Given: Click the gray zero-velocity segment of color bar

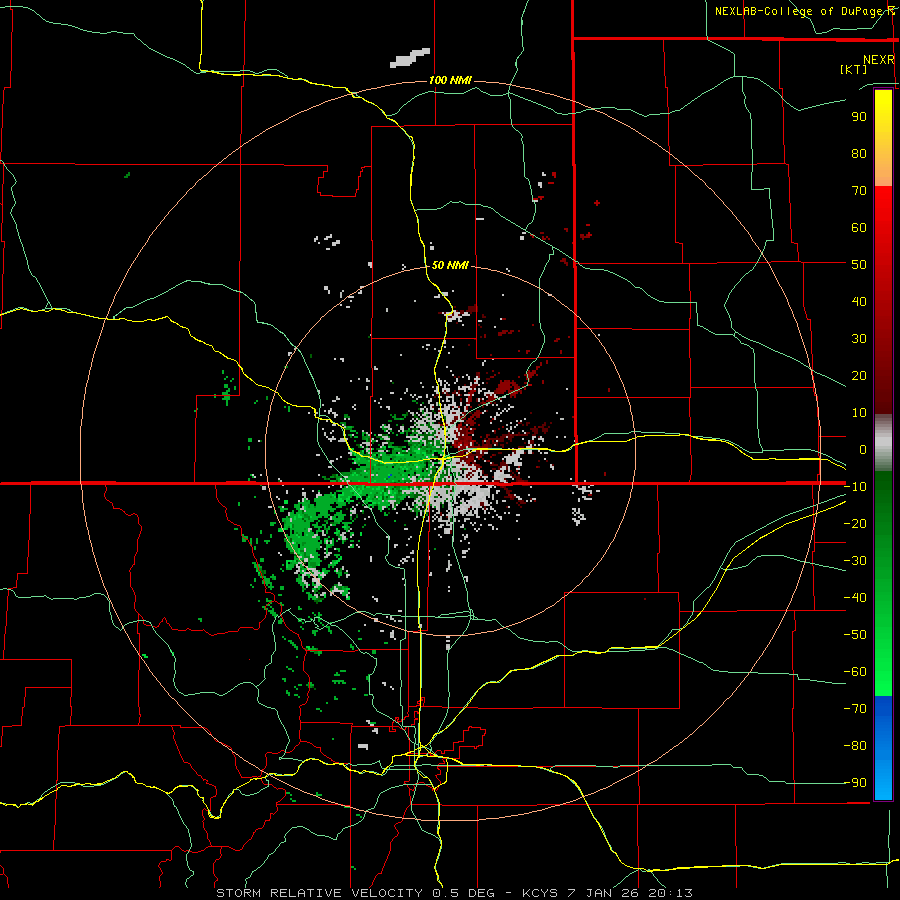Looking at the screenshot, I should point(883,443).
